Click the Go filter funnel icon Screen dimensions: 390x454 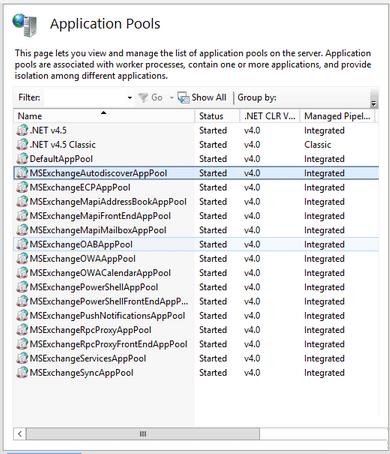tap(143, 98)
